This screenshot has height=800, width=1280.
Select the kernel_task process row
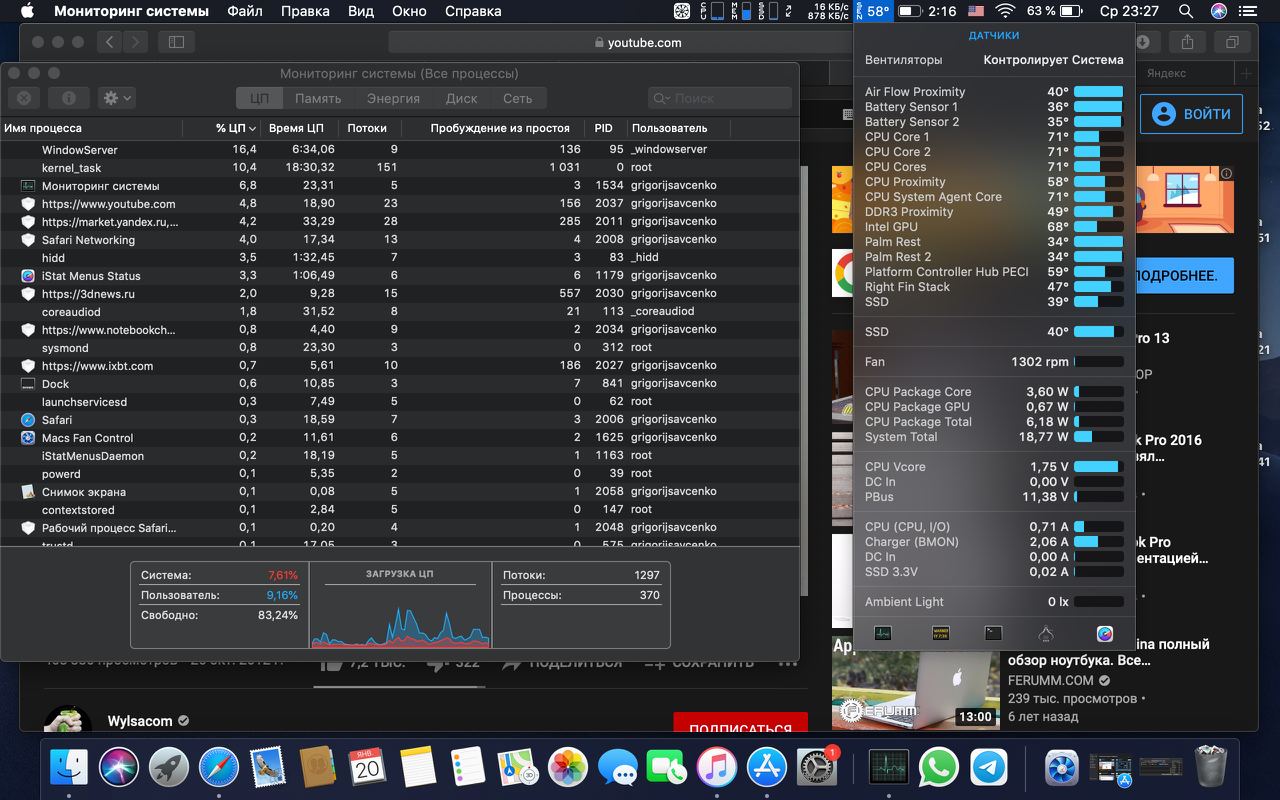[x=400, y=168]
